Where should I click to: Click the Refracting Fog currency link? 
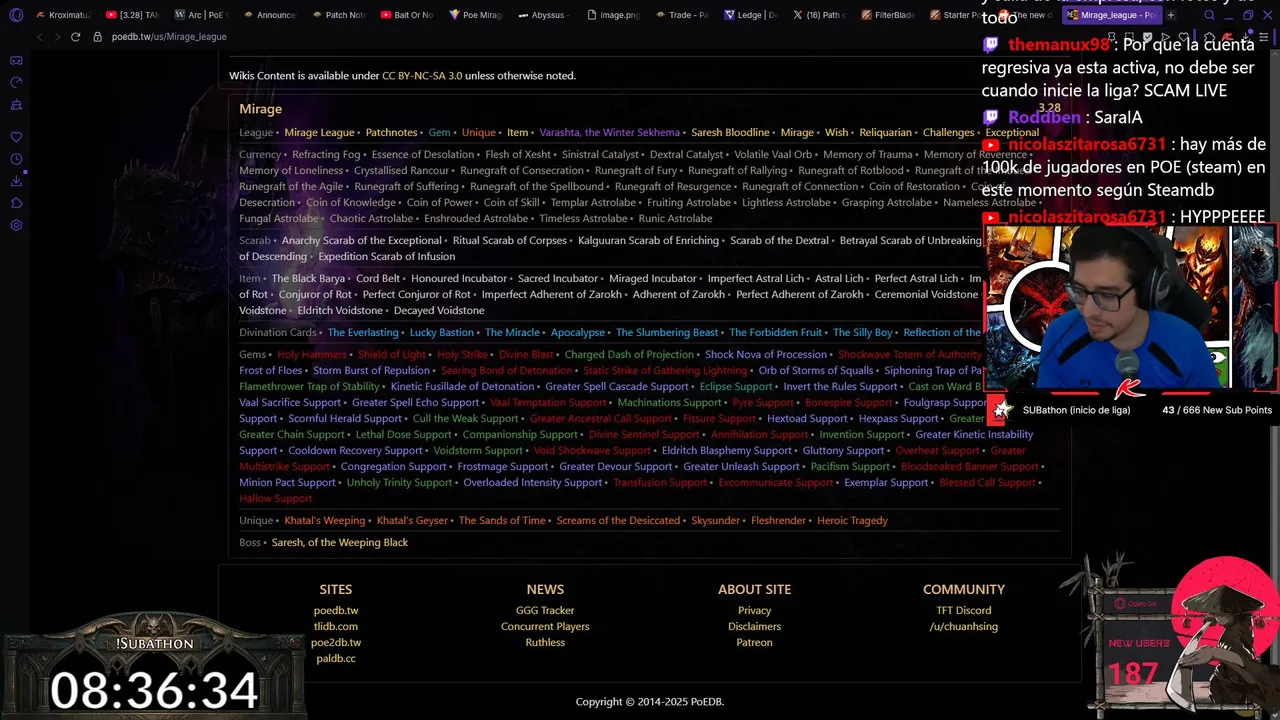pyautogui.click(x=326, y=155)
